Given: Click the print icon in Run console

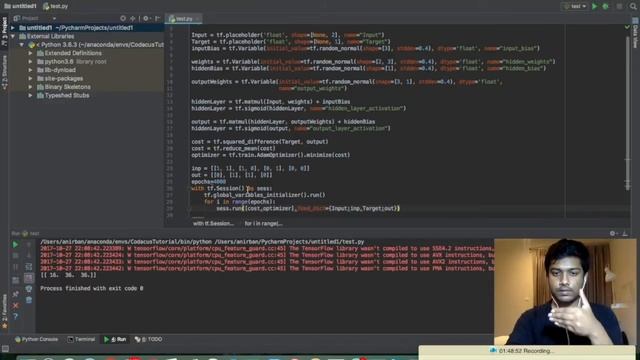Looking at the screenshot, I should tap(29, 289).
